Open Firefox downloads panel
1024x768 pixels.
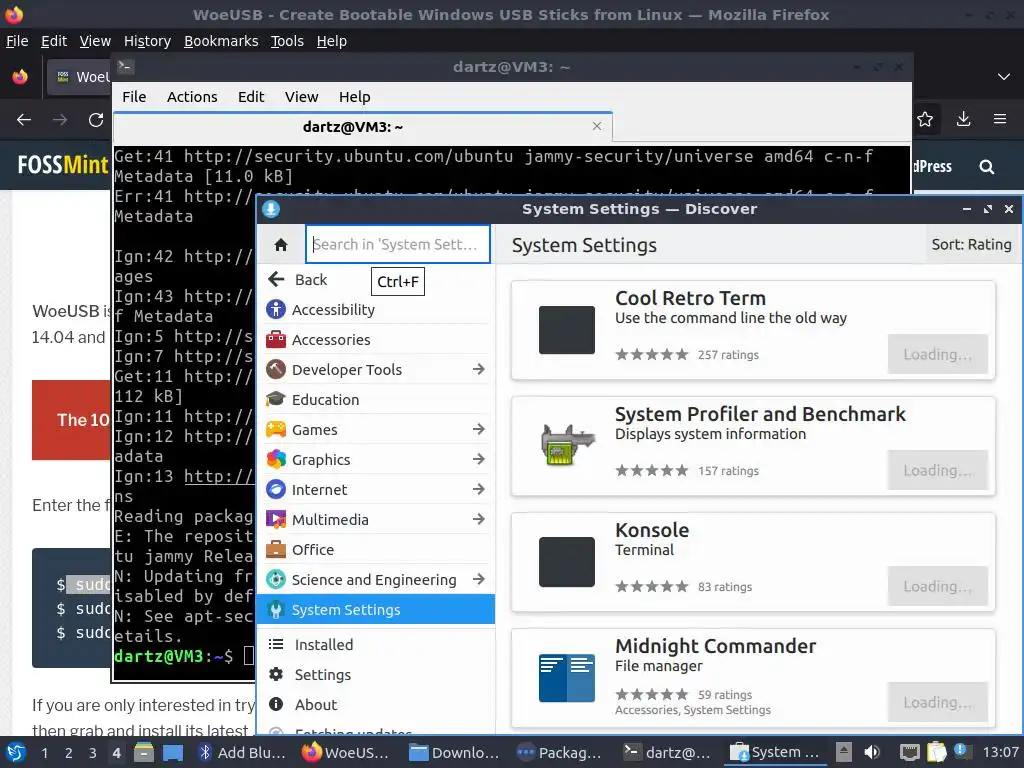[x=963, y=119]
